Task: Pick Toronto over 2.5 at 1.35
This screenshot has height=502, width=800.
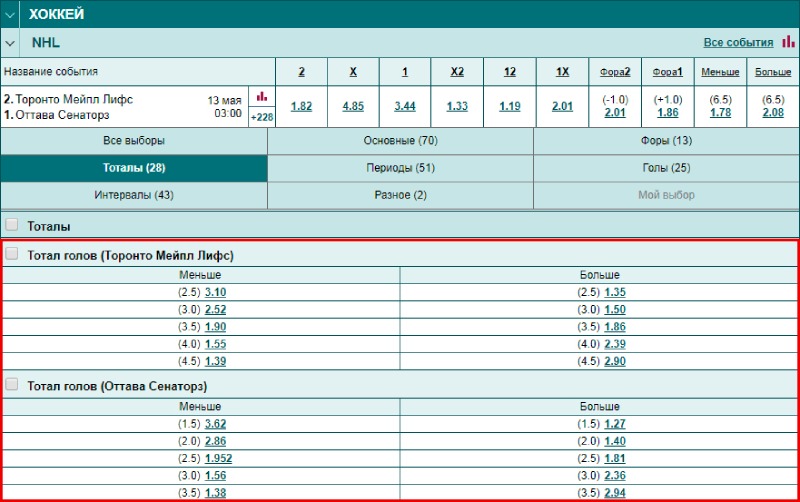Action: click(615, 292)
